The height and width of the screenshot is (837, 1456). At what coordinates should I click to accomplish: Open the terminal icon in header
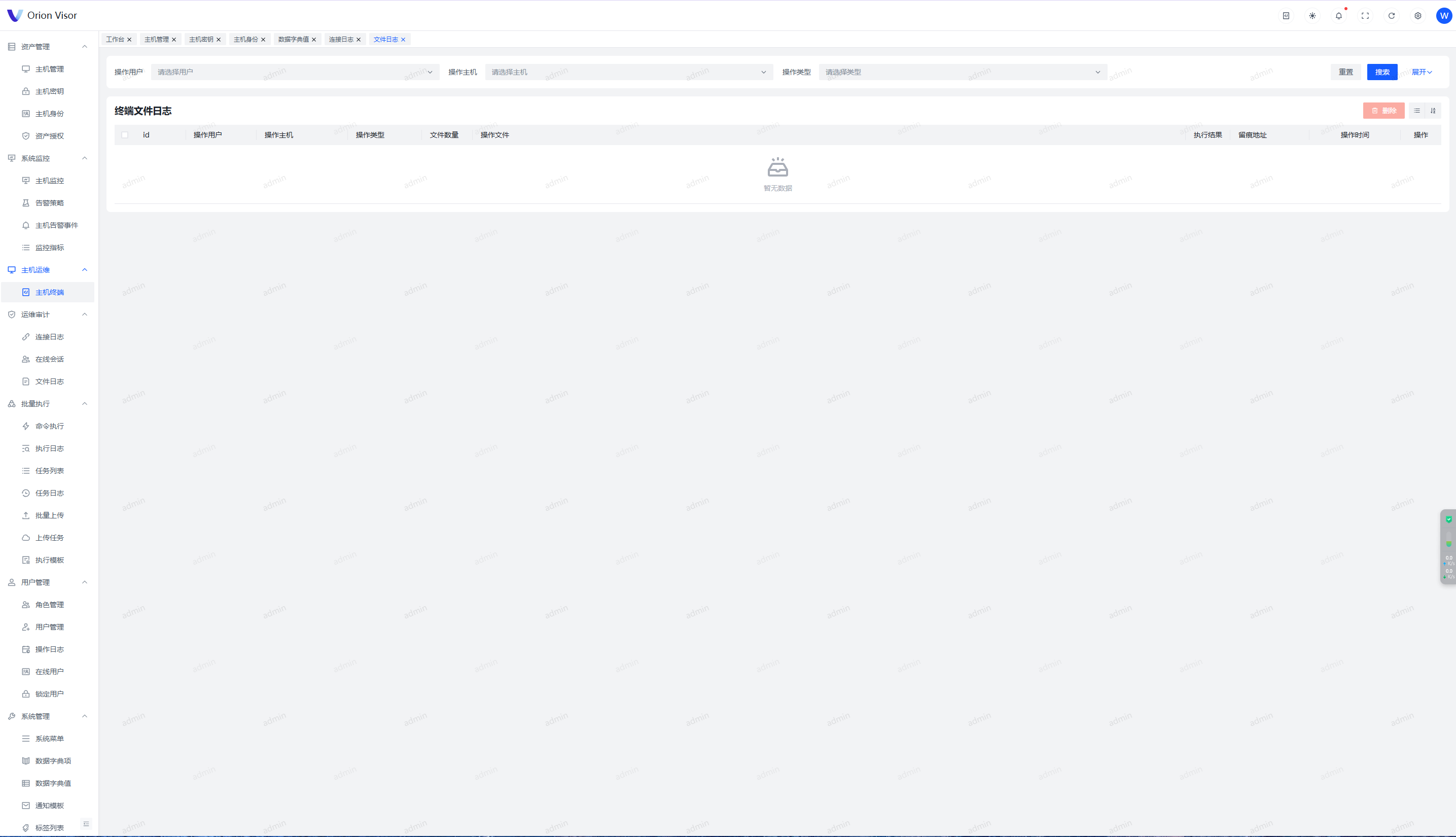(x=1286, y=16)
